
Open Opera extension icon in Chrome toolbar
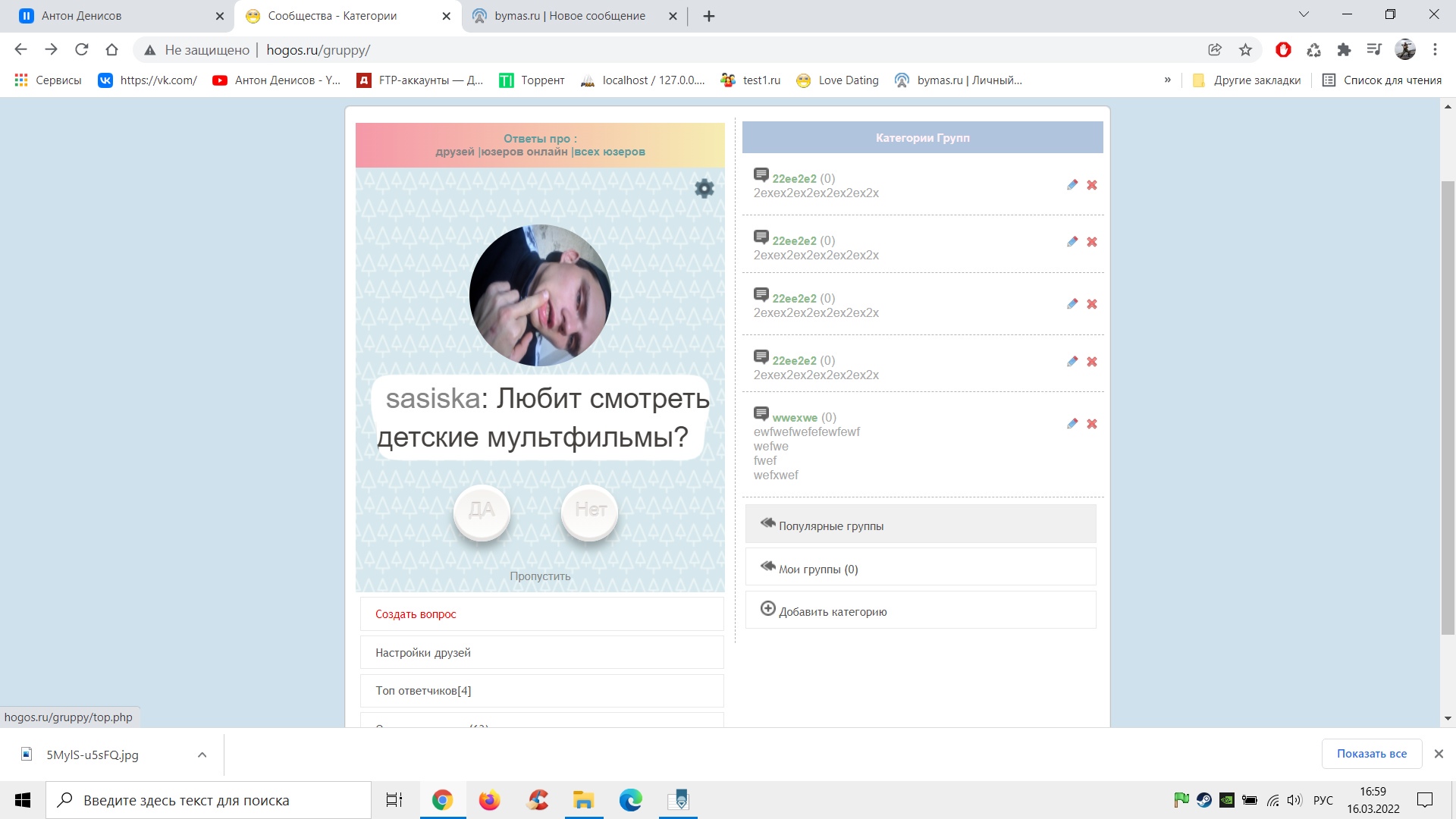1283,50
